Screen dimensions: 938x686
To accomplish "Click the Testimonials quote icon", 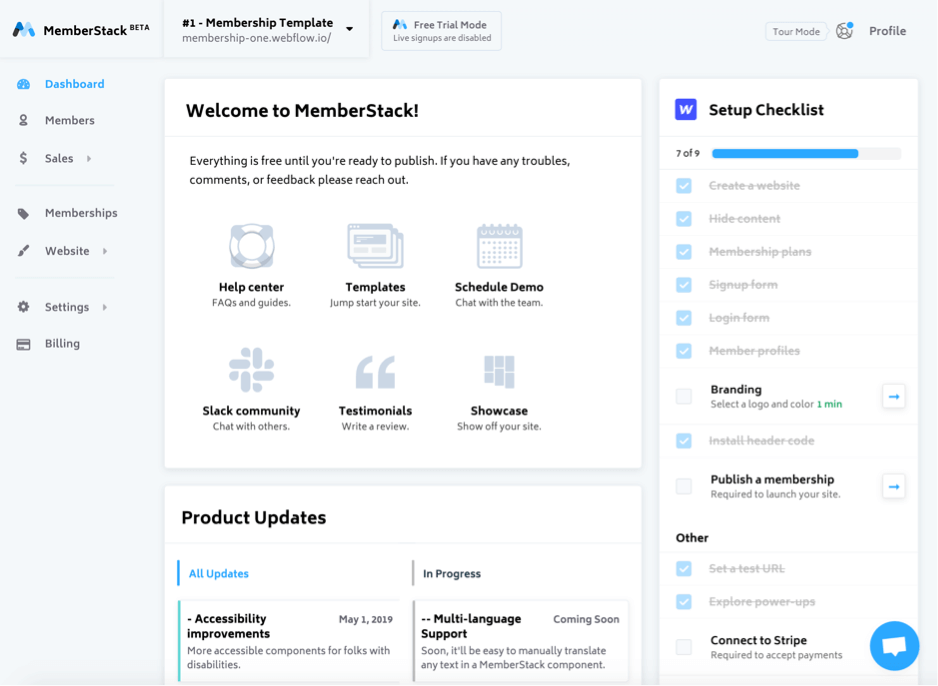I will (376, 372).
